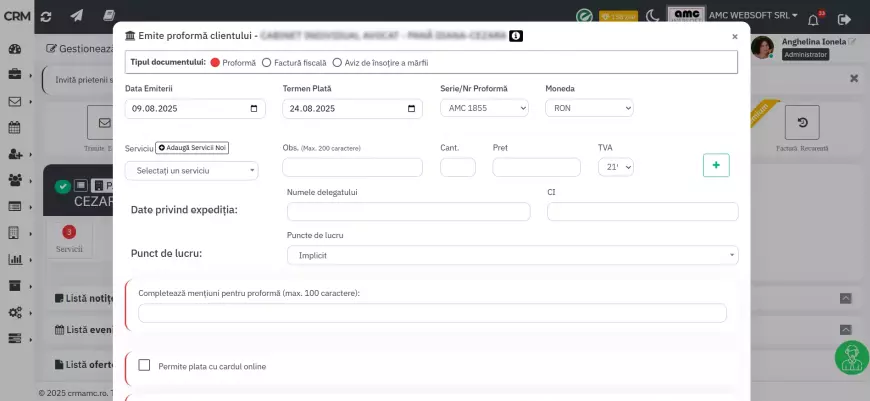Click the green plus add-service-line button
Screen dimensions: 870x401
coord(716,165)
